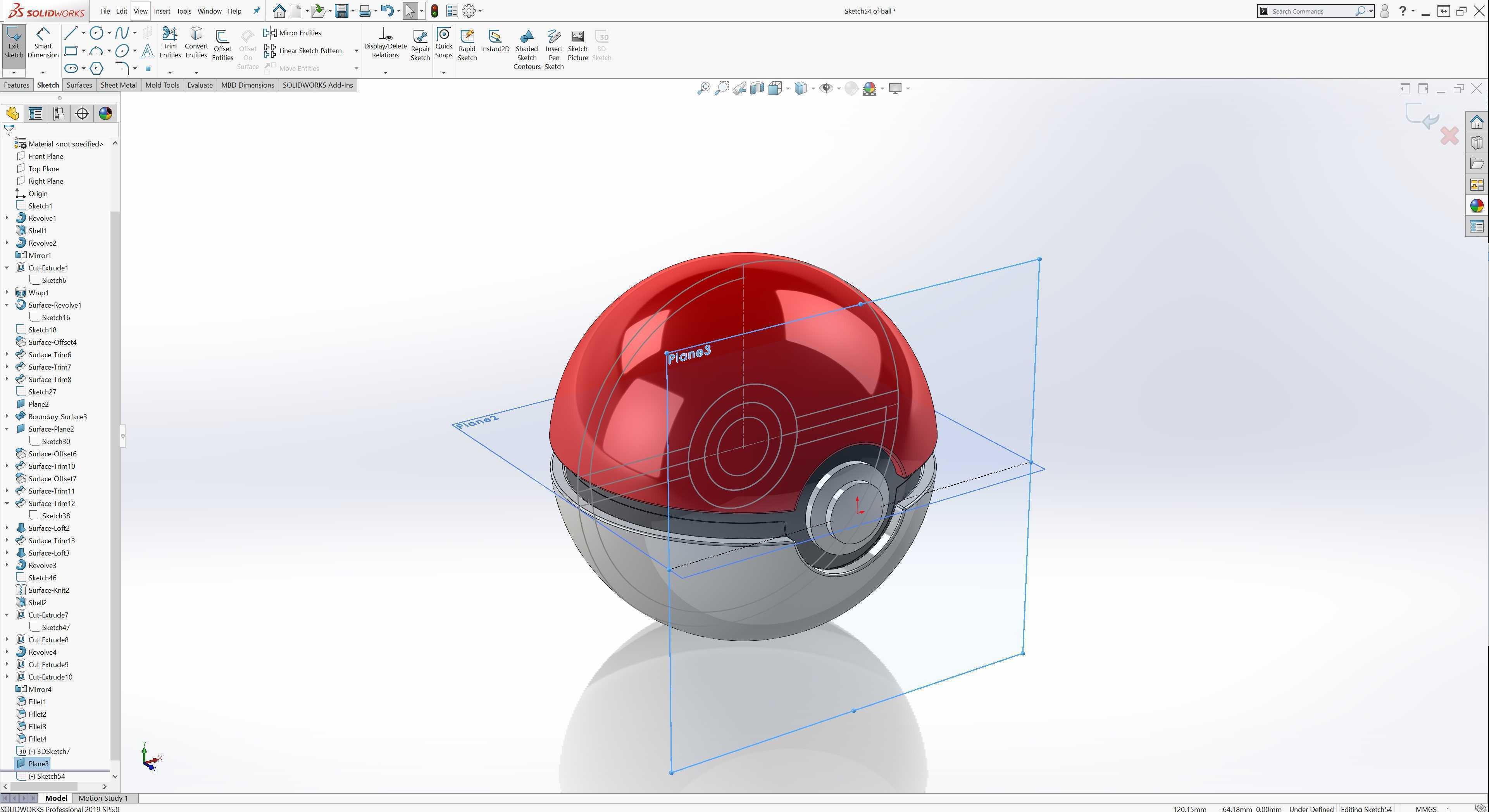Open the Trim Entities tool
This screenshot has height=812, width=1489.
[x=170, y=43]
